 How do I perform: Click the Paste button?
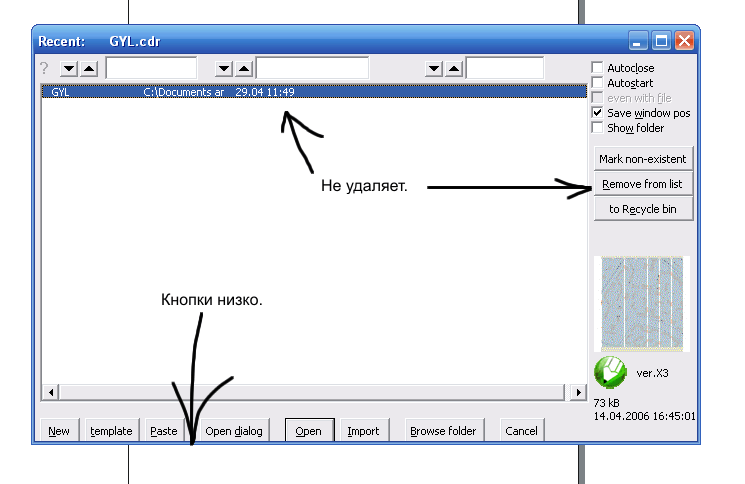coord(164,430)
